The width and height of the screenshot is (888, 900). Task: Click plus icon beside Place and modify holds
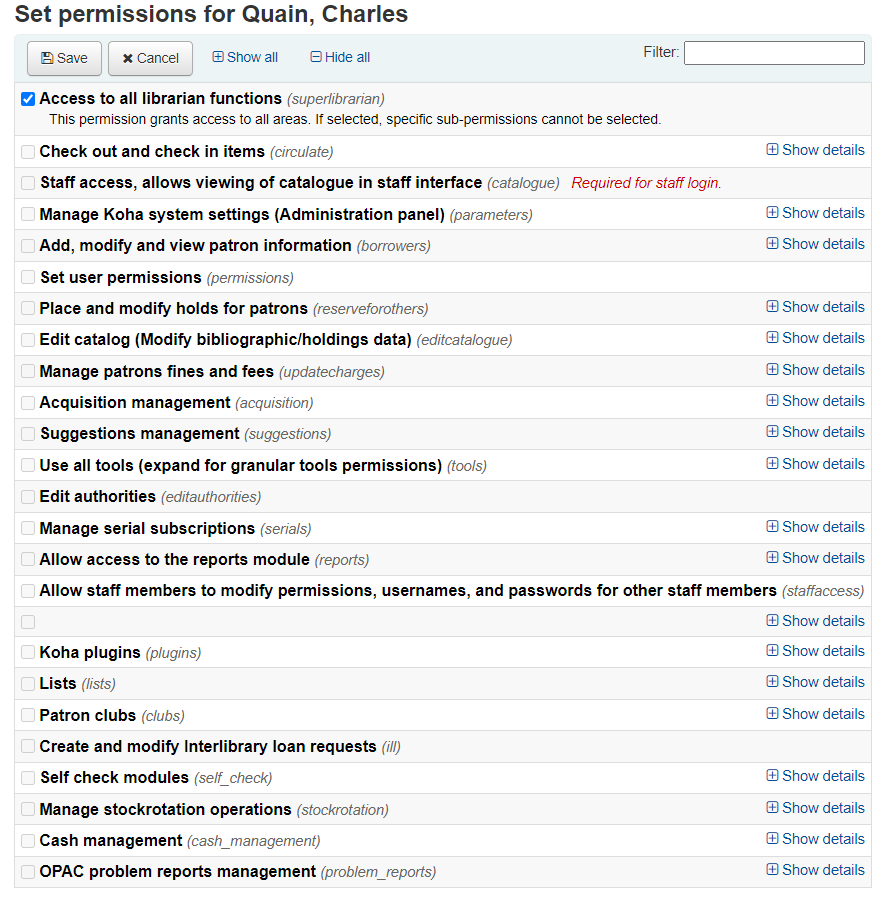tap(773, 307)
